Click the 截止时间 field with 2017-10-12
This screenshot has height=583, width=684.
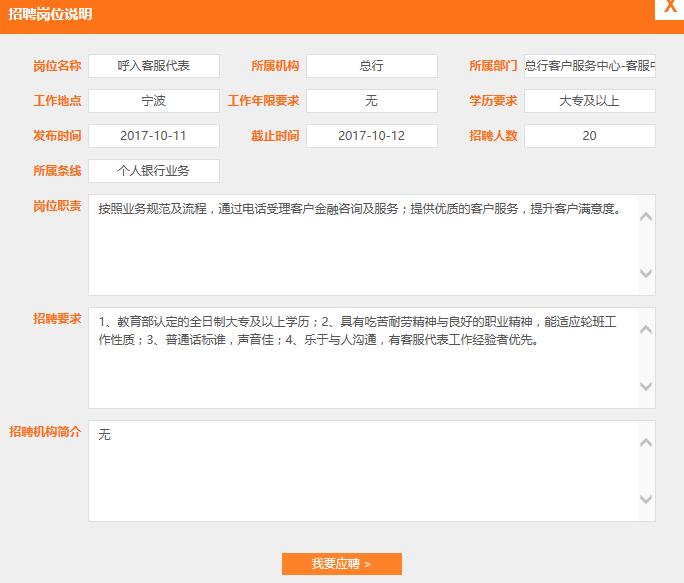coord(371,136)
